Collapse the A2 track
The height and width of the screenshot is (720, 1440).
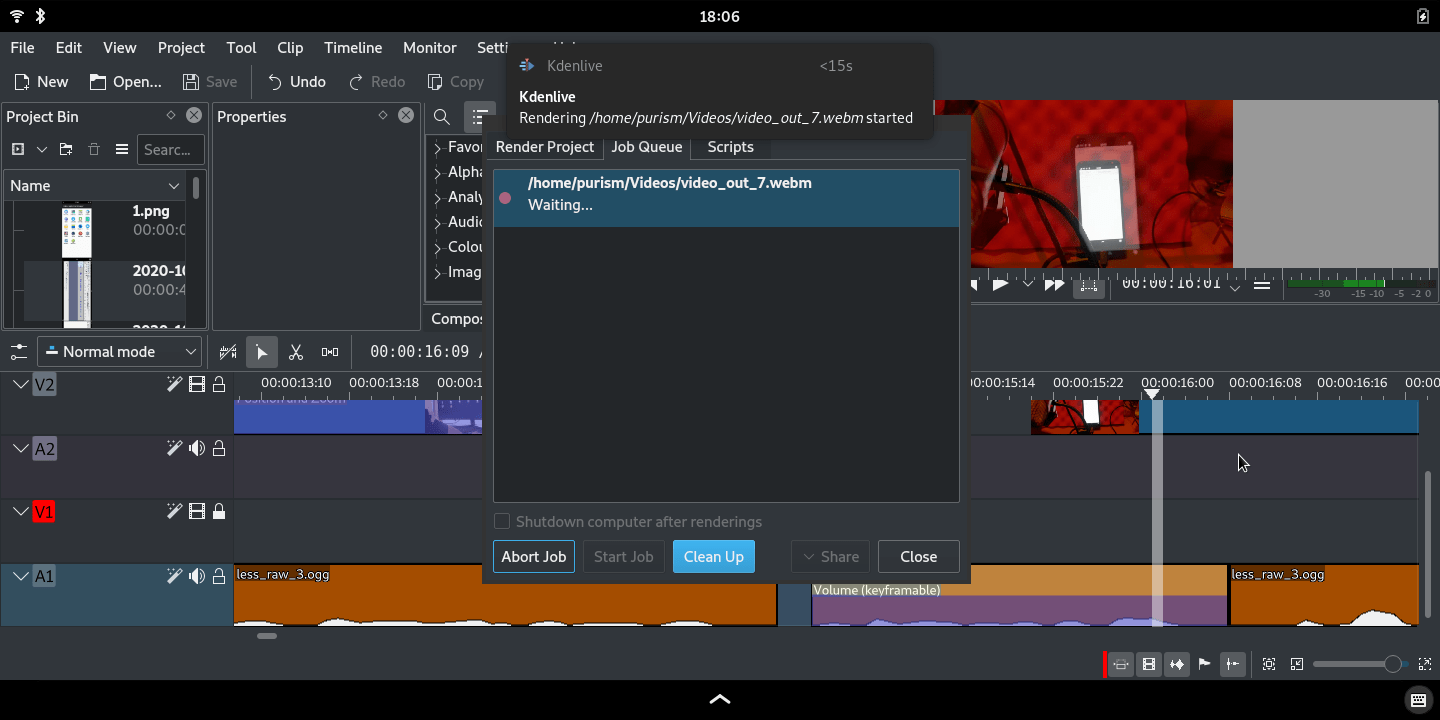(20, 449)
